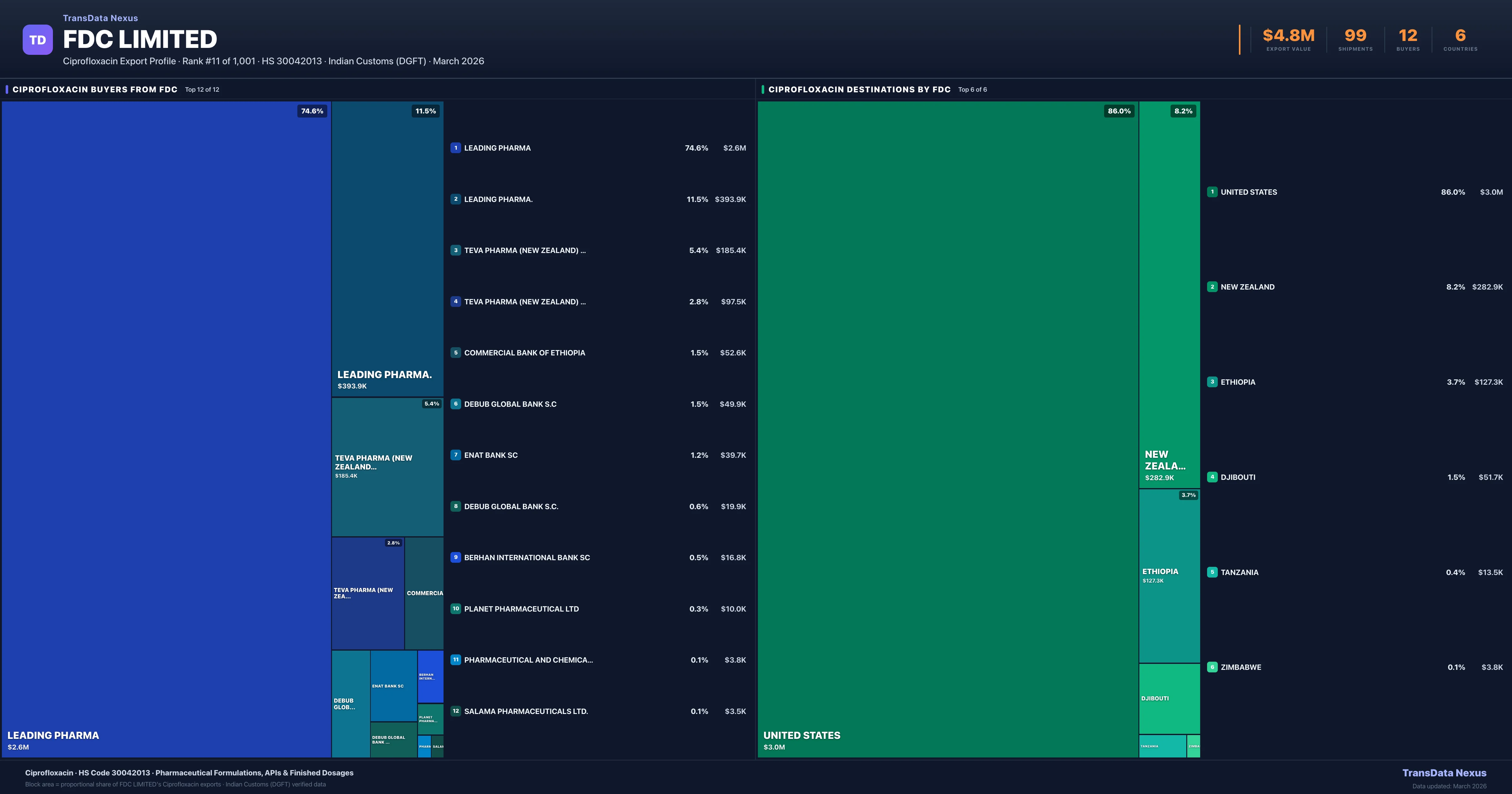Viewport: 1512px width, 794px height.
Task: Click rank badge 1 beside LEADING PHARMA
Action: point(455,148)
